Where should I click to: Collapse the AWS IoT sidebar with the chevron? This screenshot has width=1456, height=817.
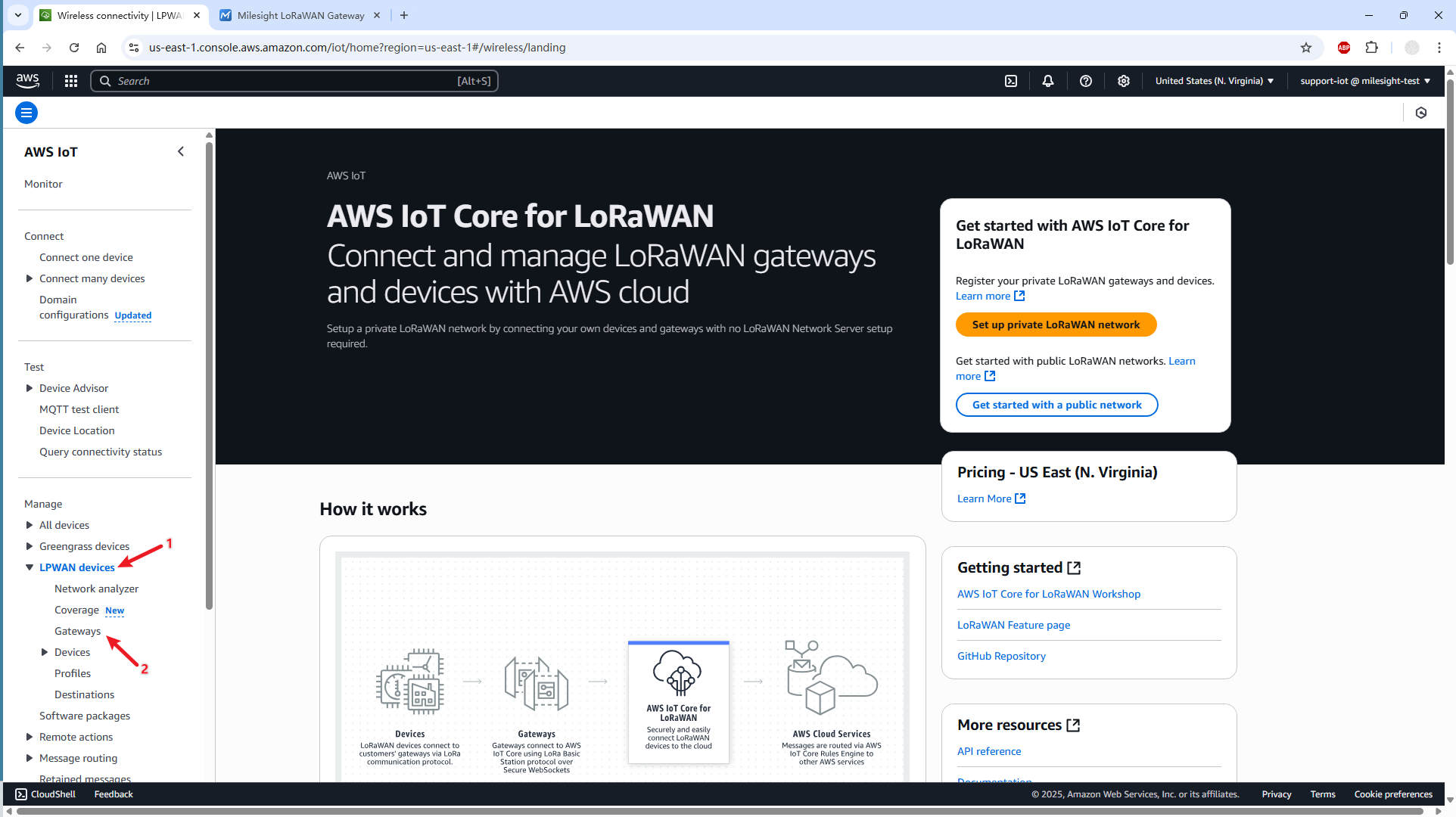coord(181,151)
